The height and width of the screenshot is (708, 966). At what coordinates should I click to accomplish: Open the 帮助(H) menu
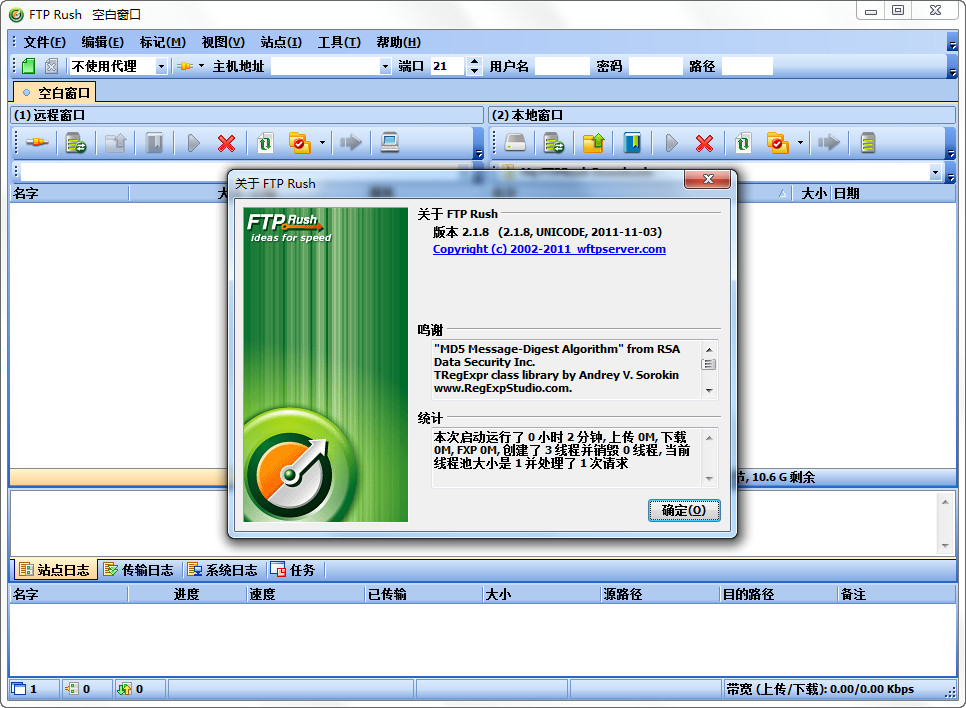pyautogui.click(x=399, y=42)
